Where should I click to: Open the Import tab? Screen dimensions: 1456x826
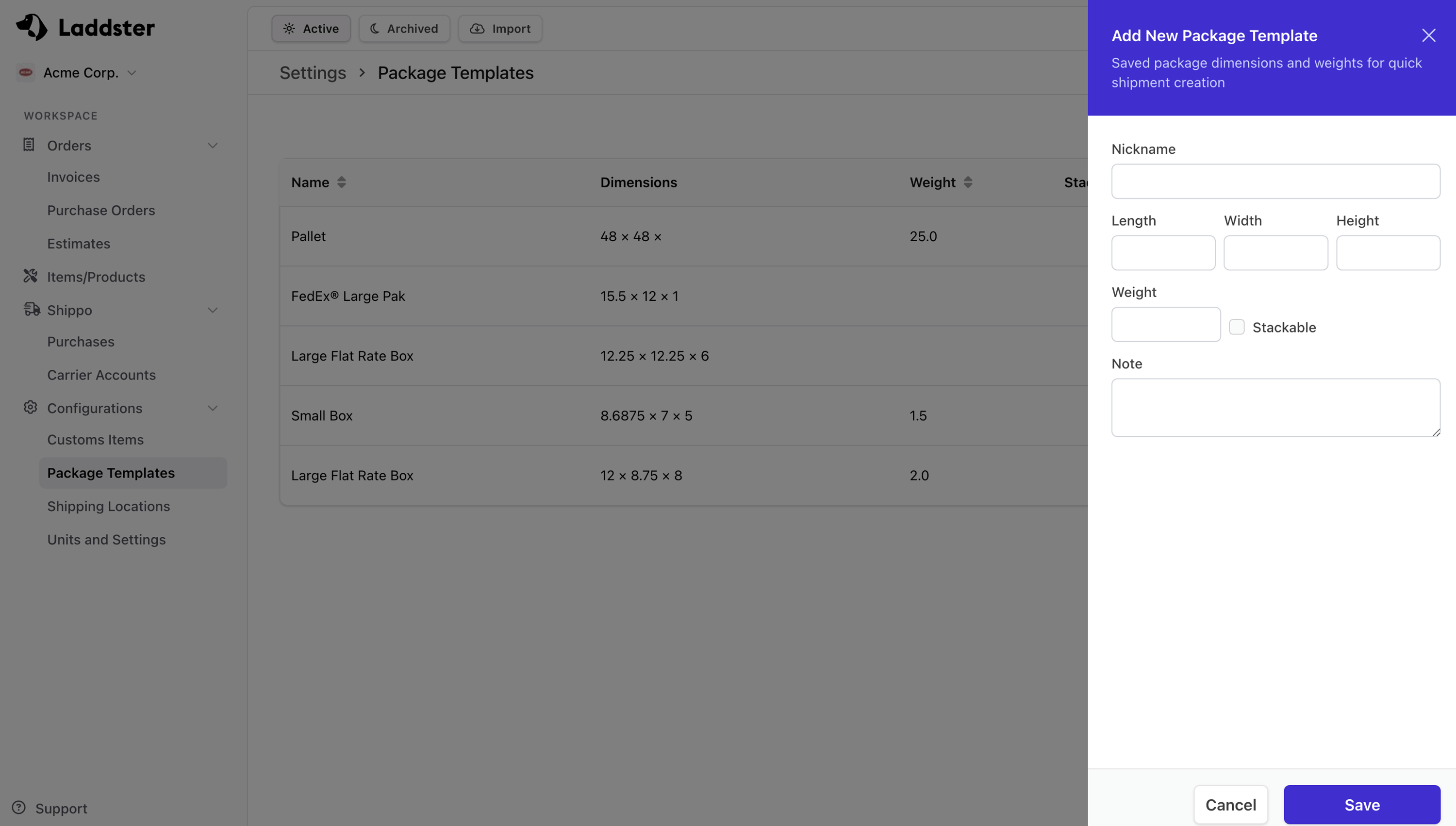tap(500, 28)
